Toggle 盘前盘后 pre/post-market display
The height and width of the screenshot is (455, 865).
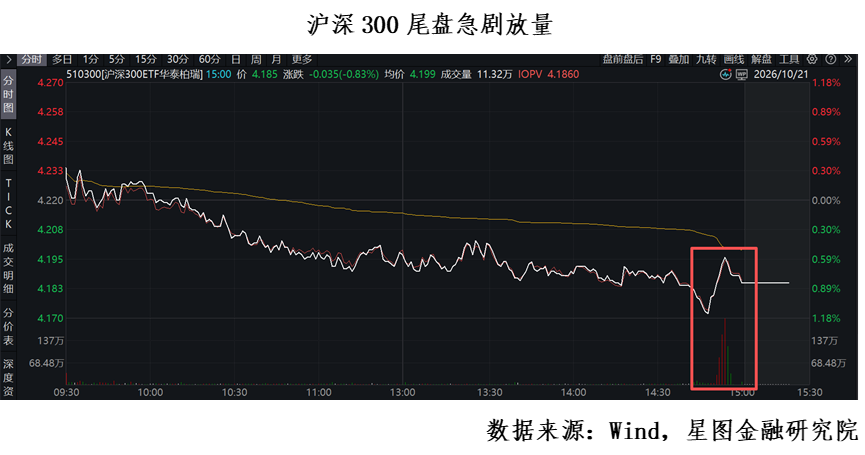(623, 59)
